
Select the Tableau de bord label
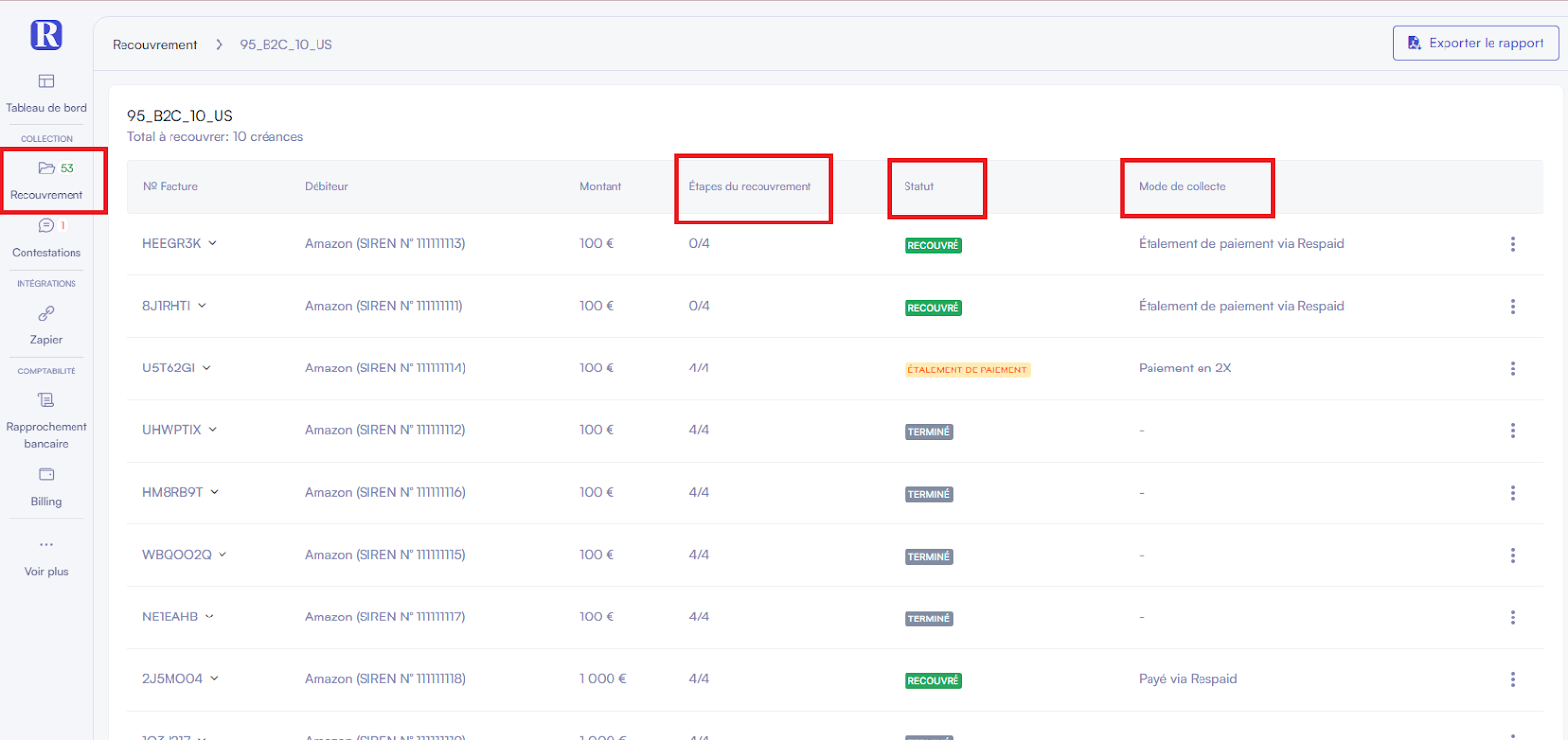(46, 108)
